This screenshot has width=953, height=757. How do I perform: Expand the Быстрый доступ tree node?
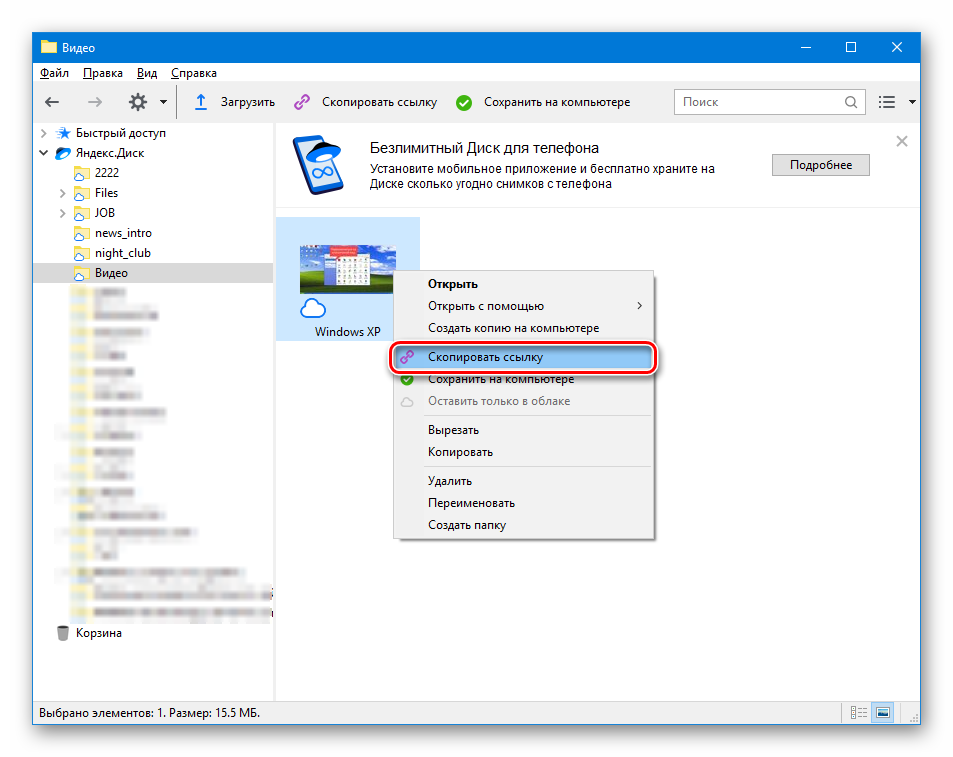point(43,133)
